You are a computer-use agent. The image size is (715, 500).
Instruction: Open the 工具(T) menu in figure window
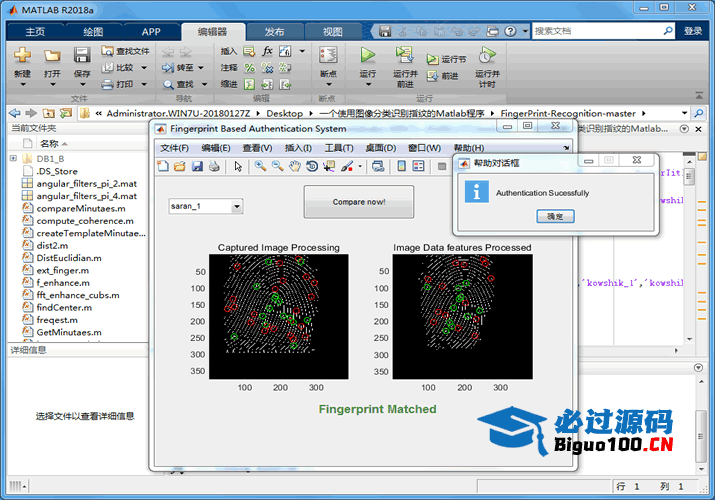pos(339,148)
